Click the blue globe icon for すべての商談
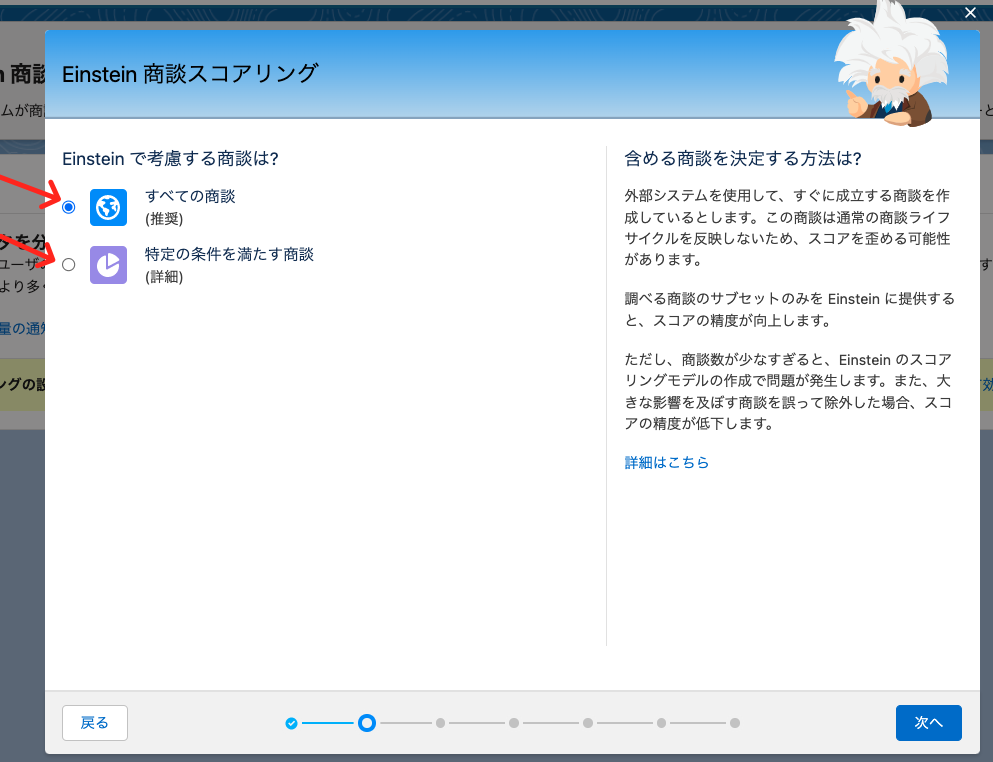This screenshot has width=993, height=762. [x=108, y=207]
